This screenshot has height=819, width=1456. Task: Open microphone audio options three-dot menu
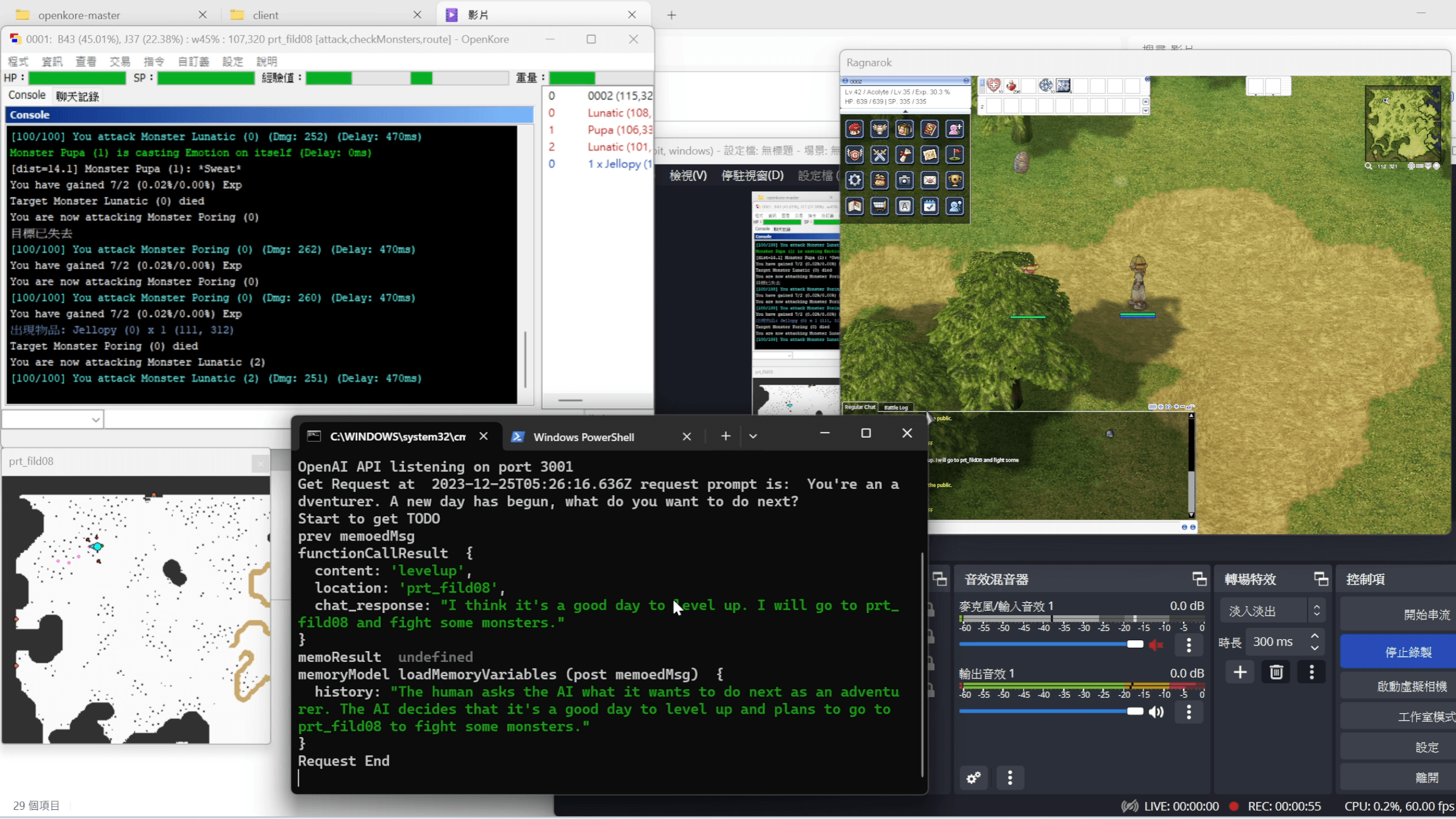pyautogui.click(x=1189, y=645)
